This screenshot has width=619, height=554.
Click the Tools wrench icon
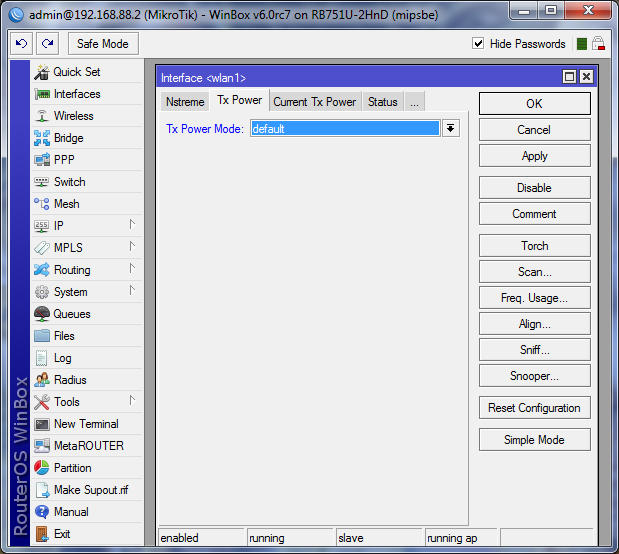[41, 402]
